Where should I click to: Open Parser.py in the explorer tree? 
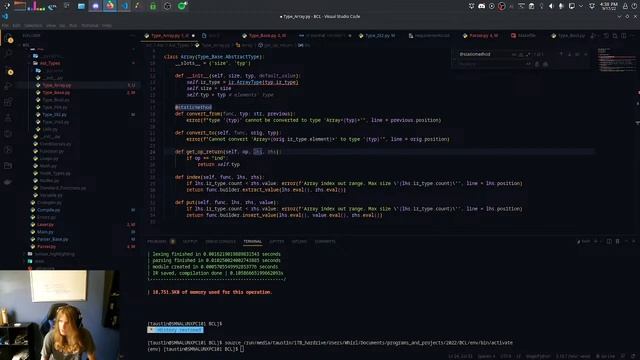point(46,247)
